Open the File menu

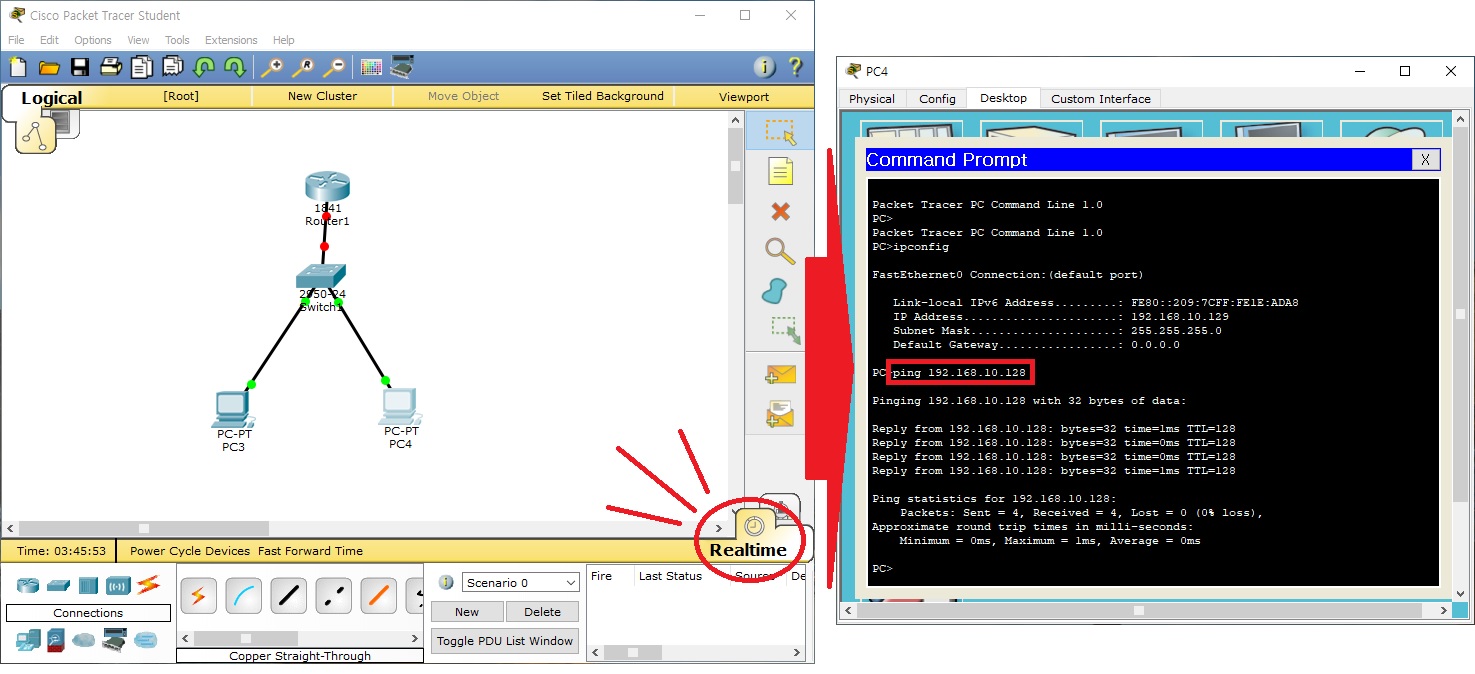(16, 40)
